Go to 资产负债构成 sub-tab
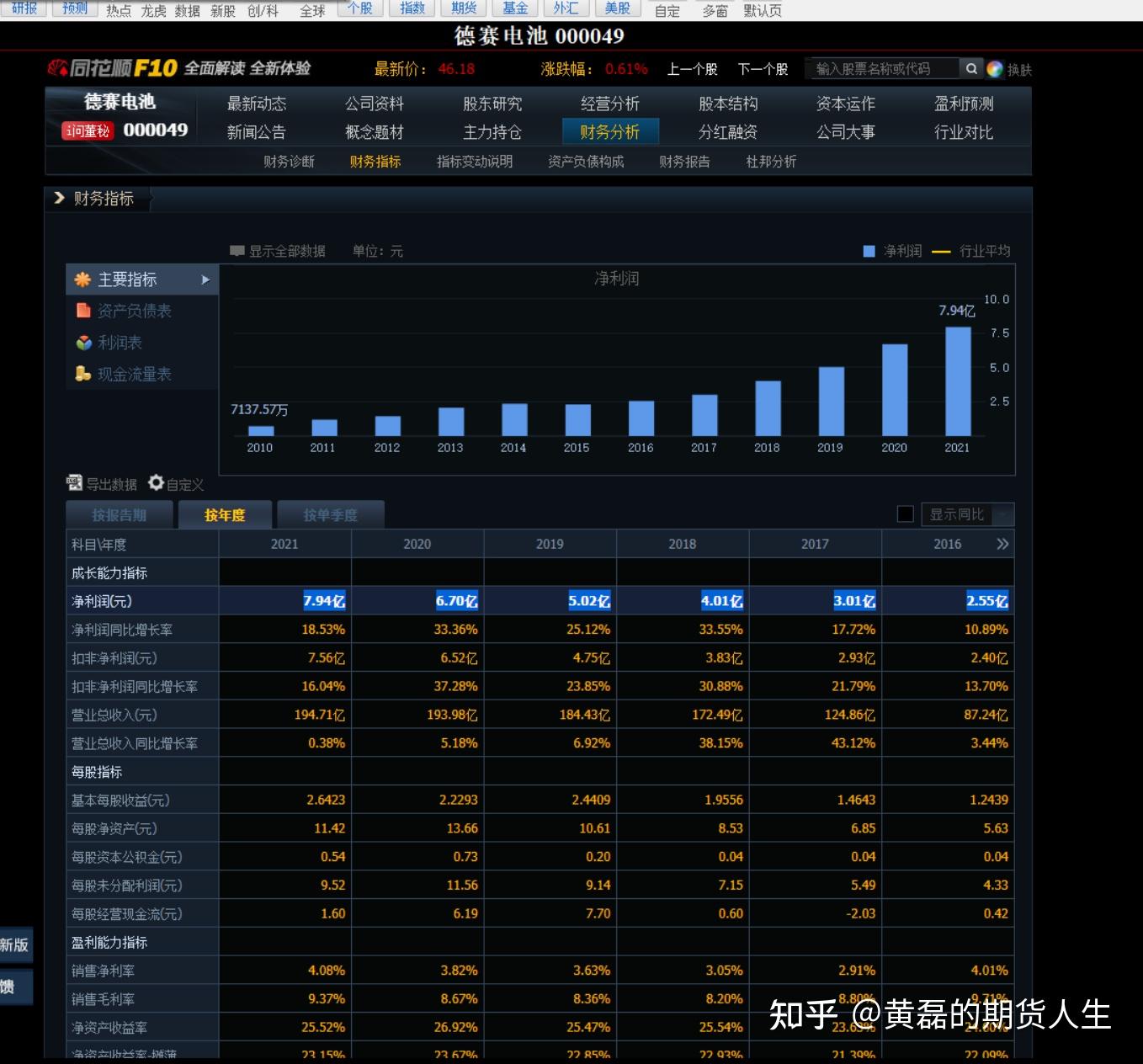 click(x=586, y=161)
